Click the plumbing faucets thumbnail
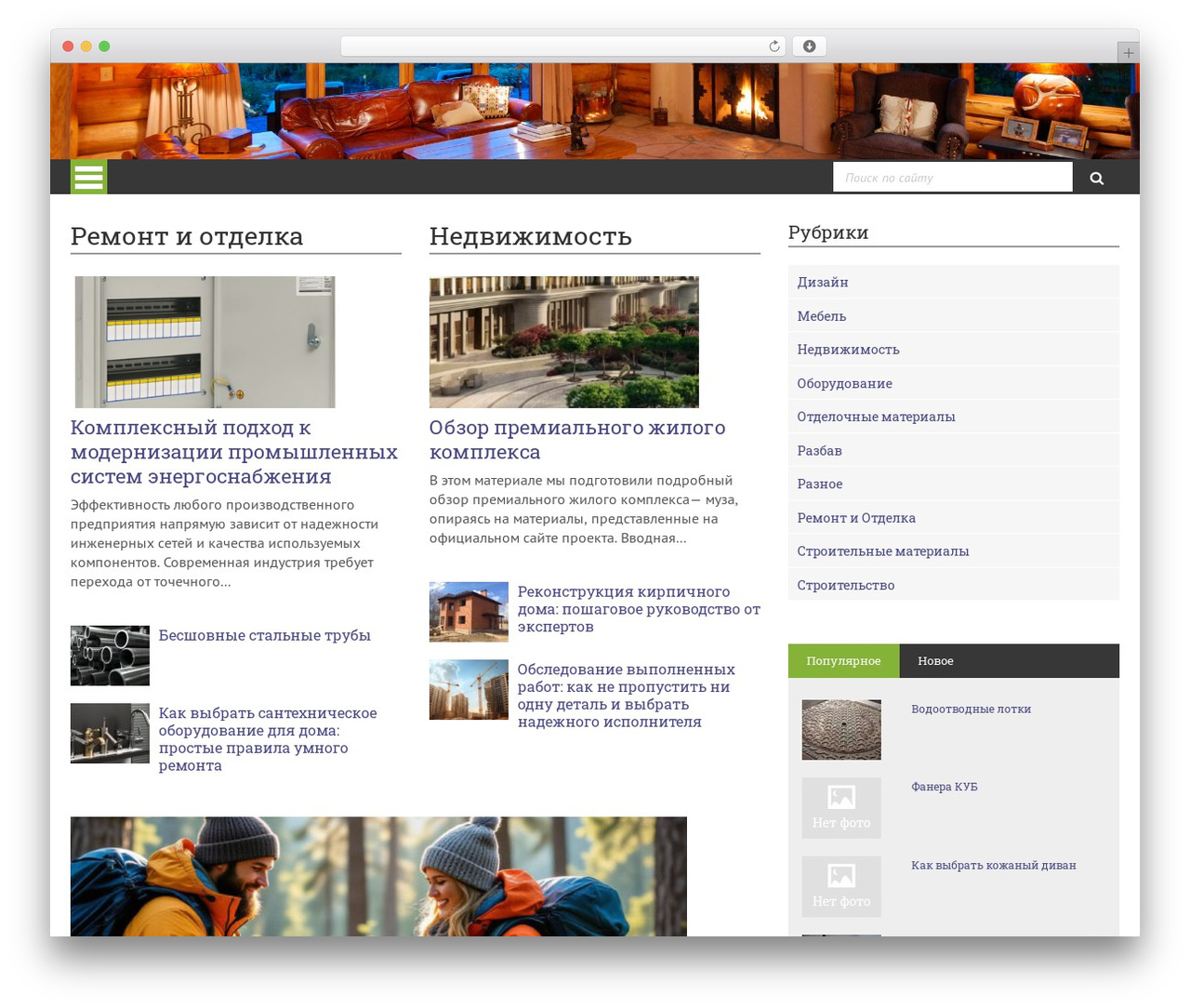This screenshot has width=1190, height=1008. (x=110, y=734)
